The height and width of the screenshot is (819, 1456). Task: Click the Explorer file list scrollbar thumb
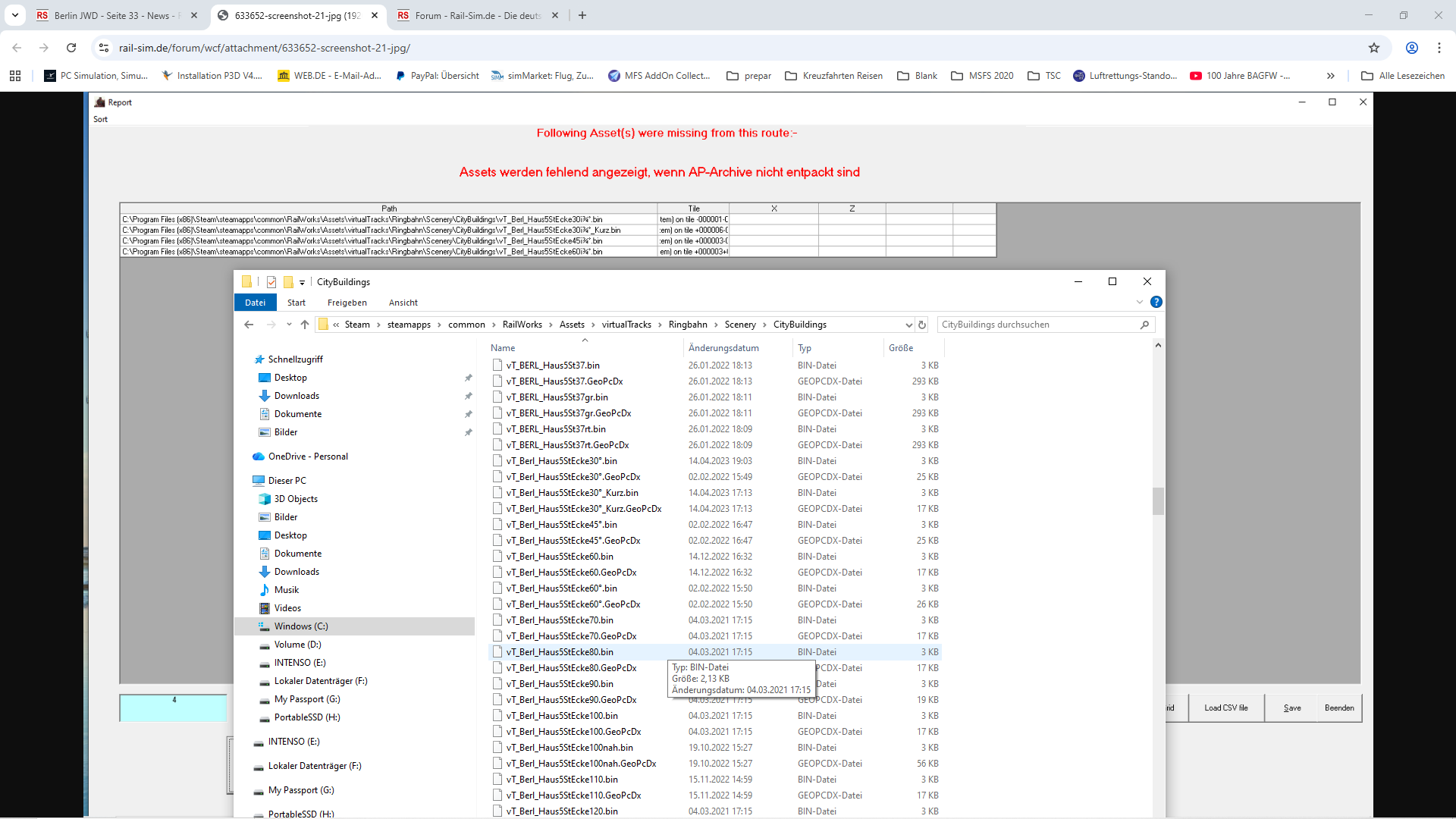(1157, 501)
